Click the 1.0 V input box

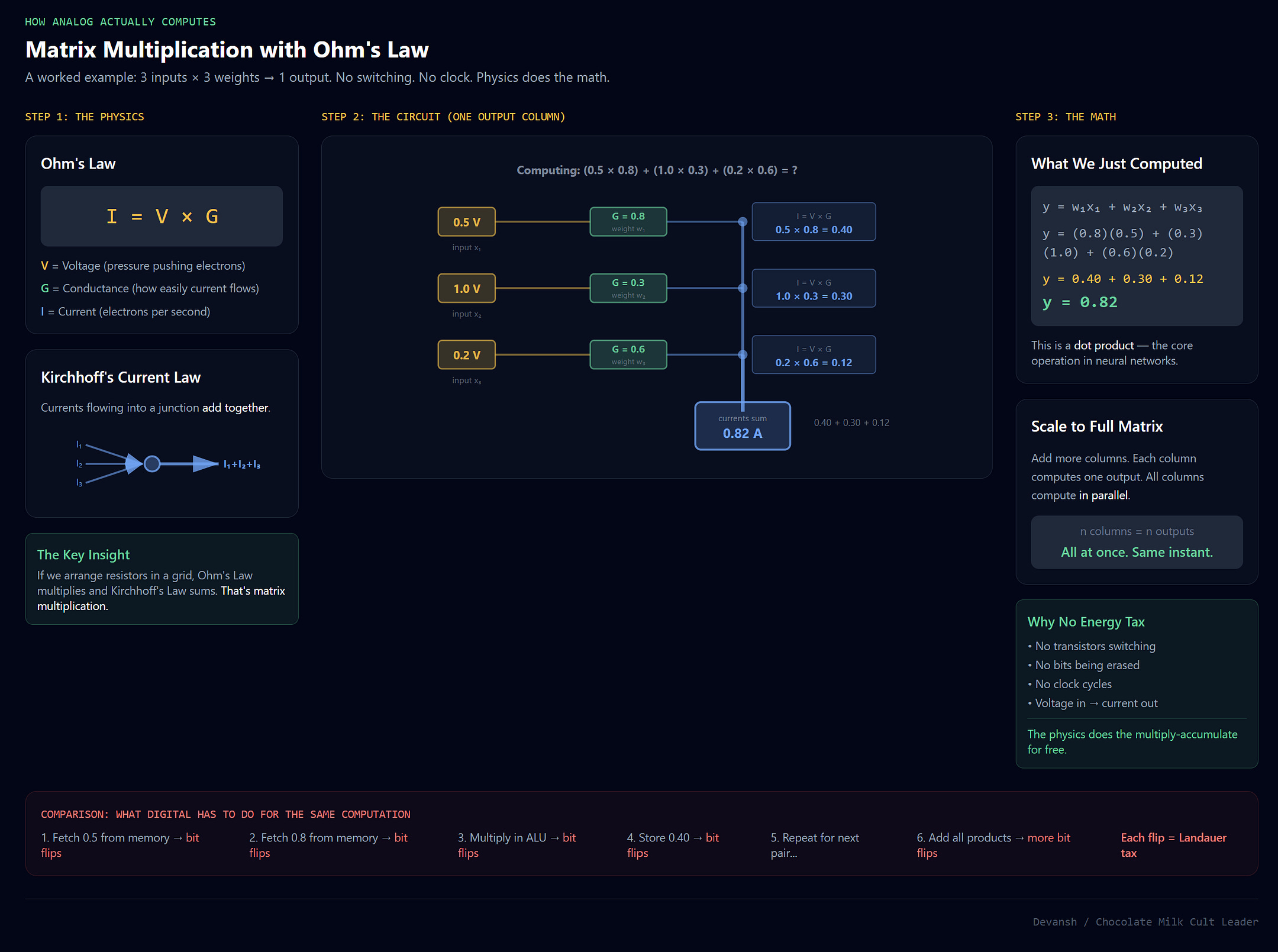pyautogui.click(x=466, y=288)
